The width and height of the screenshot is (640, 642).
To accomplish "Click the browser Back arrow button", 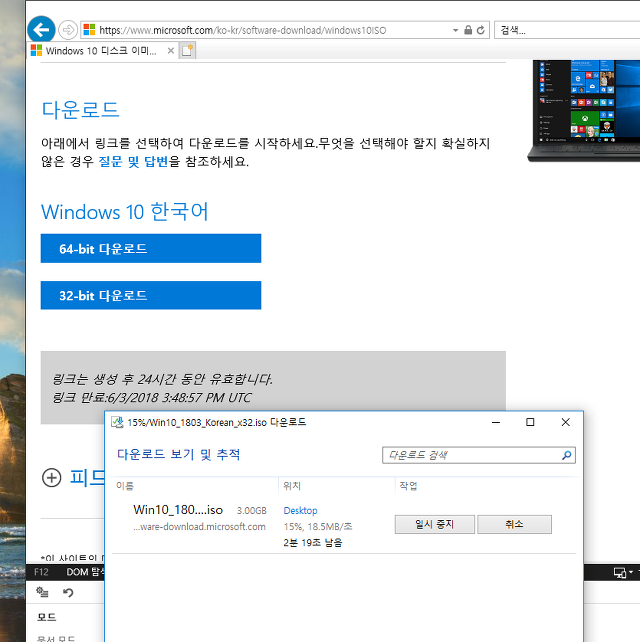I will pyautogui.click(x=41, y=29).
